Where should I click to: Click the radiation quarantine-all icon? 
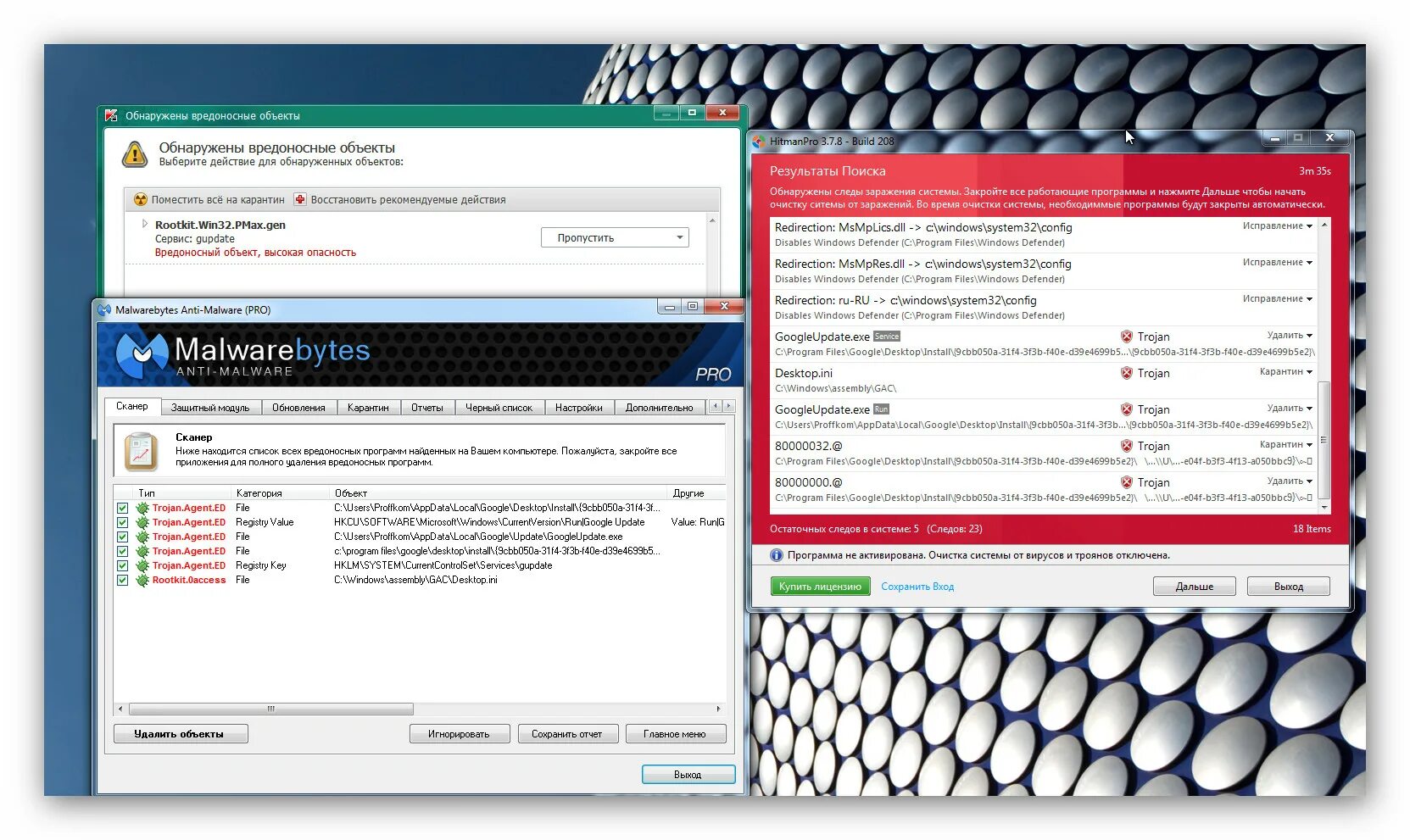(x=141, y=200)
